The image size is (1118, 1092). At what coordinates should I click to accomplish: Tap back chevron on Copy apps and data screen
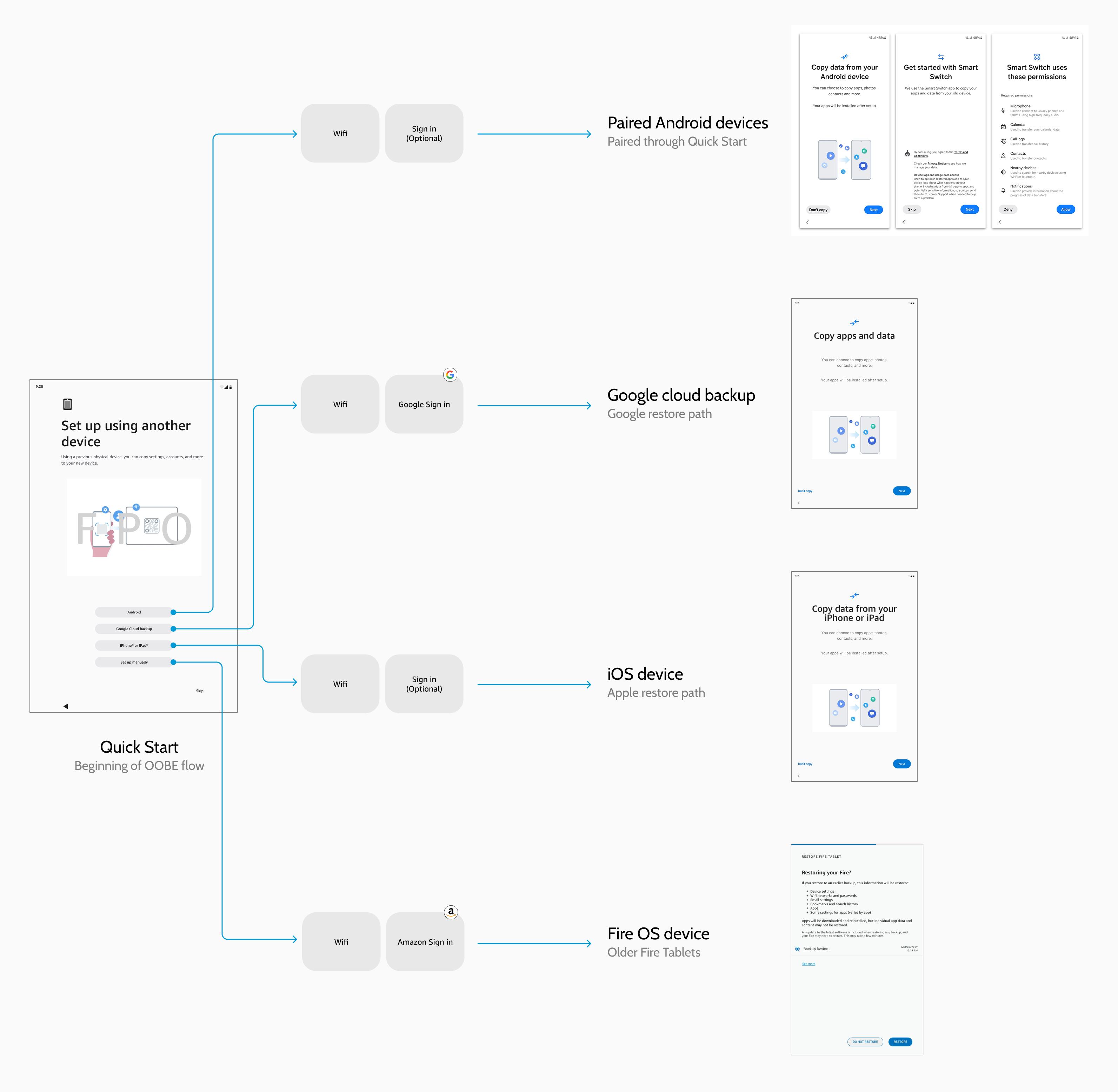tap(798, 502)
